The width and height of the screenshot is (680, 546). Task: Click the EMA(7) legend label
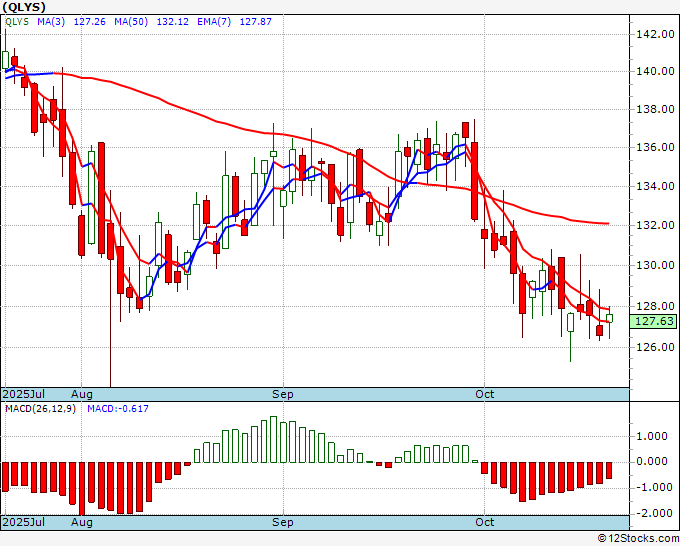click(214, 22)
